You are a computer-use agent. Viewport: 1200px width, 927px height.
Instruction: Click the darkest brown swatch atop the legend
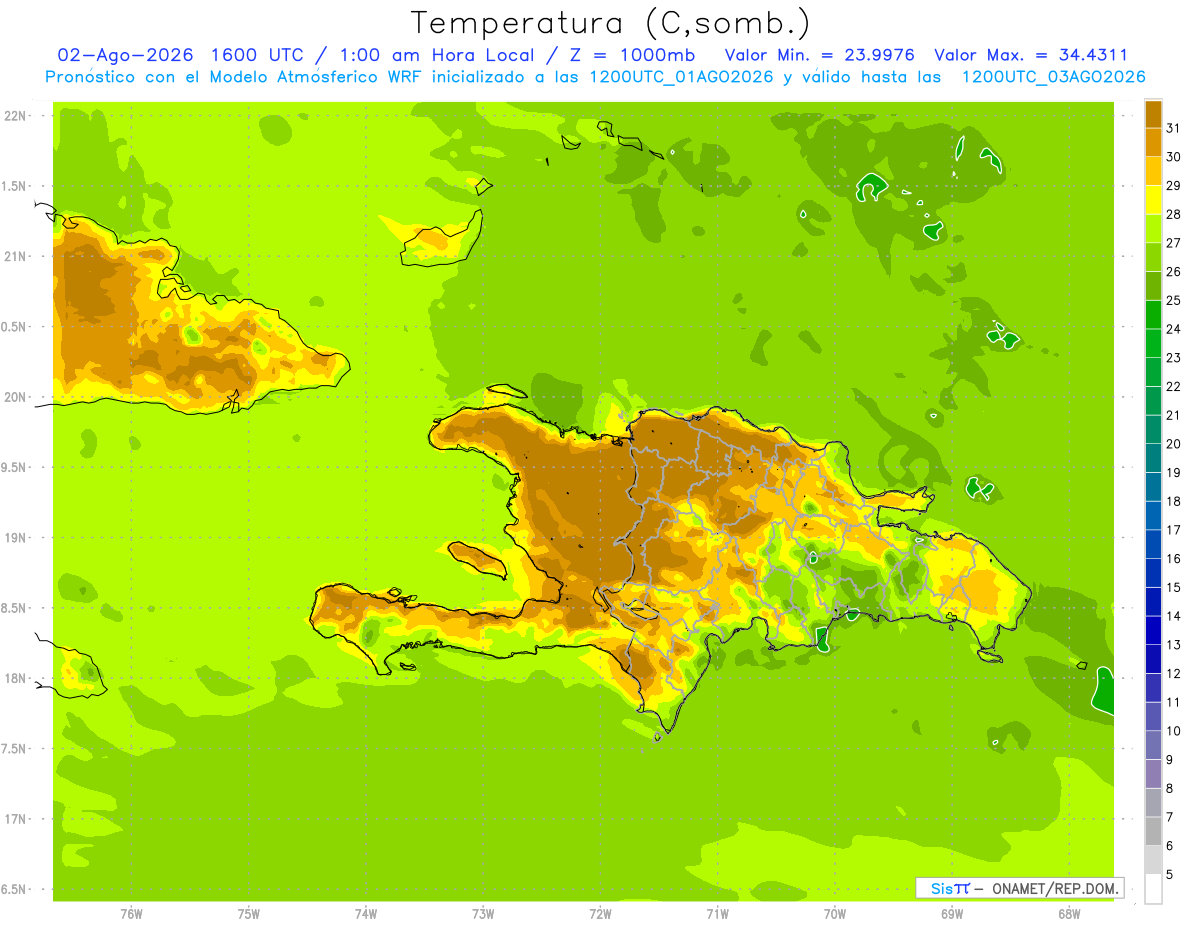(x=1153, y=114)
